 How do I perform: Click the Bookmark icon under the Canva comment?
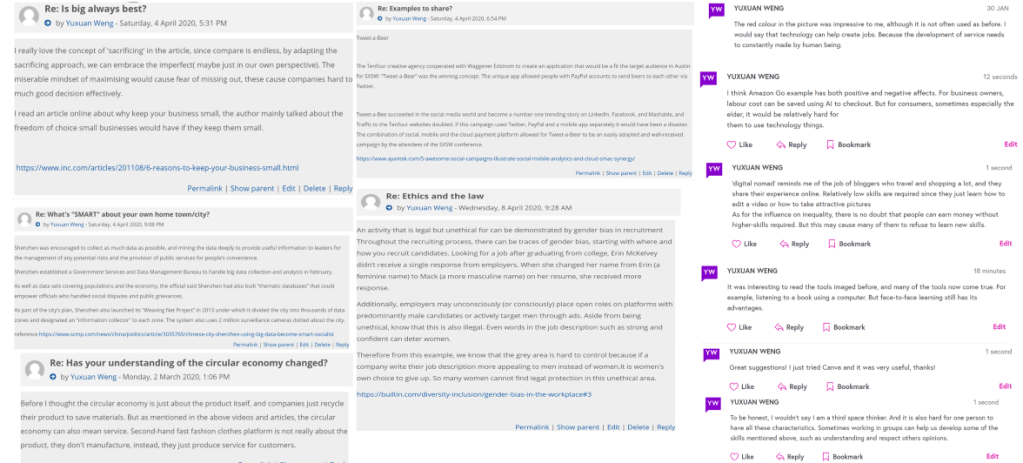831,387
